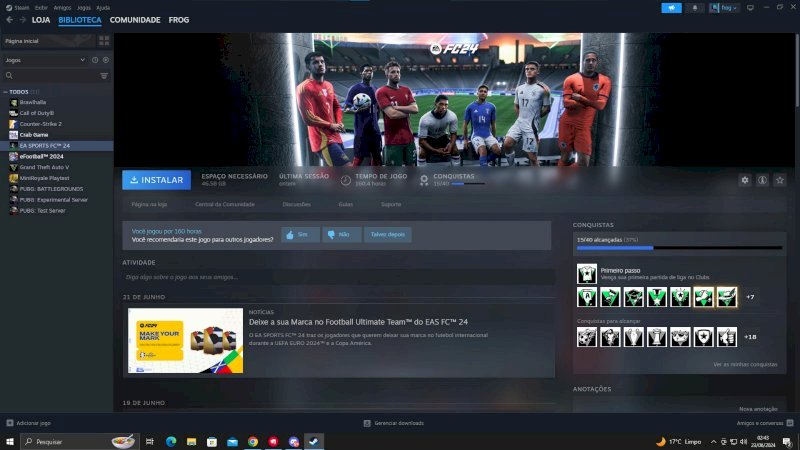Open the notifications bell
This screenshot has height=450, width=800.
(x=694, y=8)
